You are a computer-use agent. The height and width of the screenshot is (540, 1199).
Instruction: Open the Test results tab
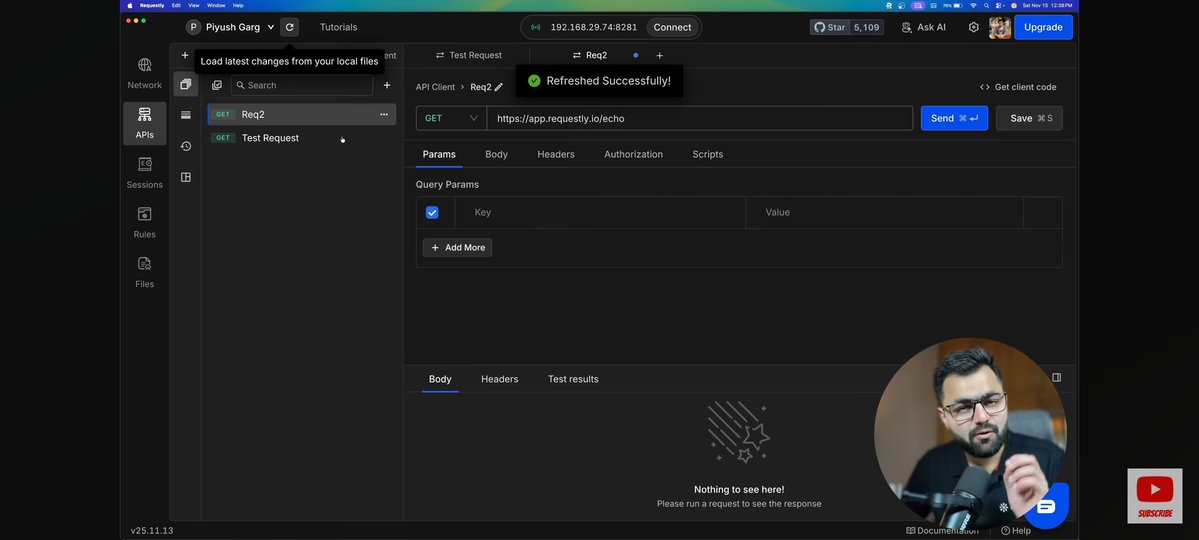573,379
